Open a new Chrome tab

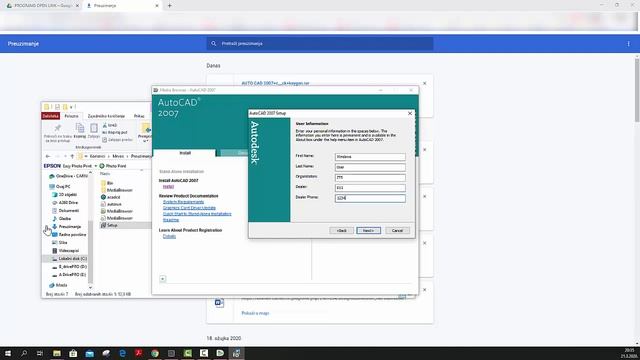169,6
